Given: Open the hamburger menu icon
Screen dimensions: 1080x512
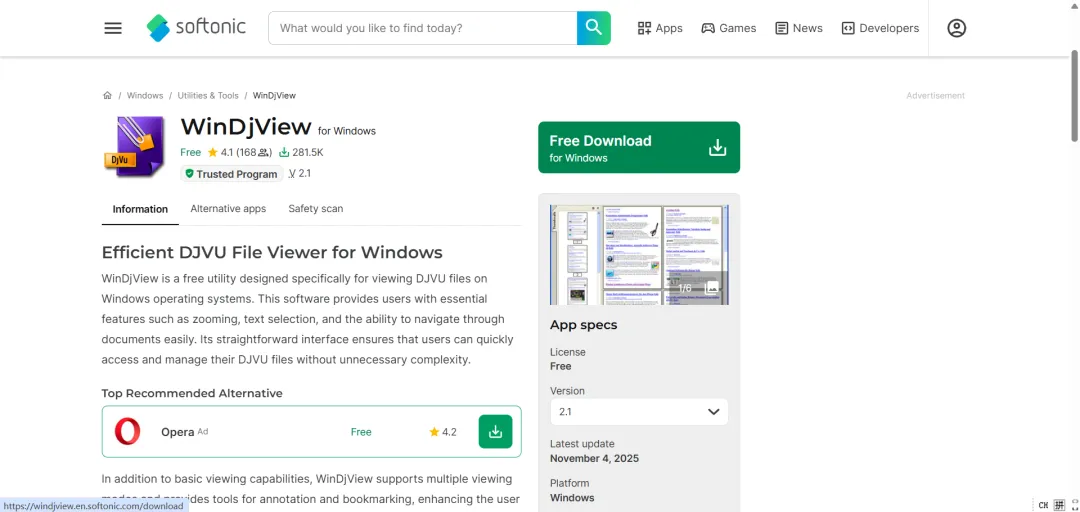Looking at the screenshot, I should [113, 28].
